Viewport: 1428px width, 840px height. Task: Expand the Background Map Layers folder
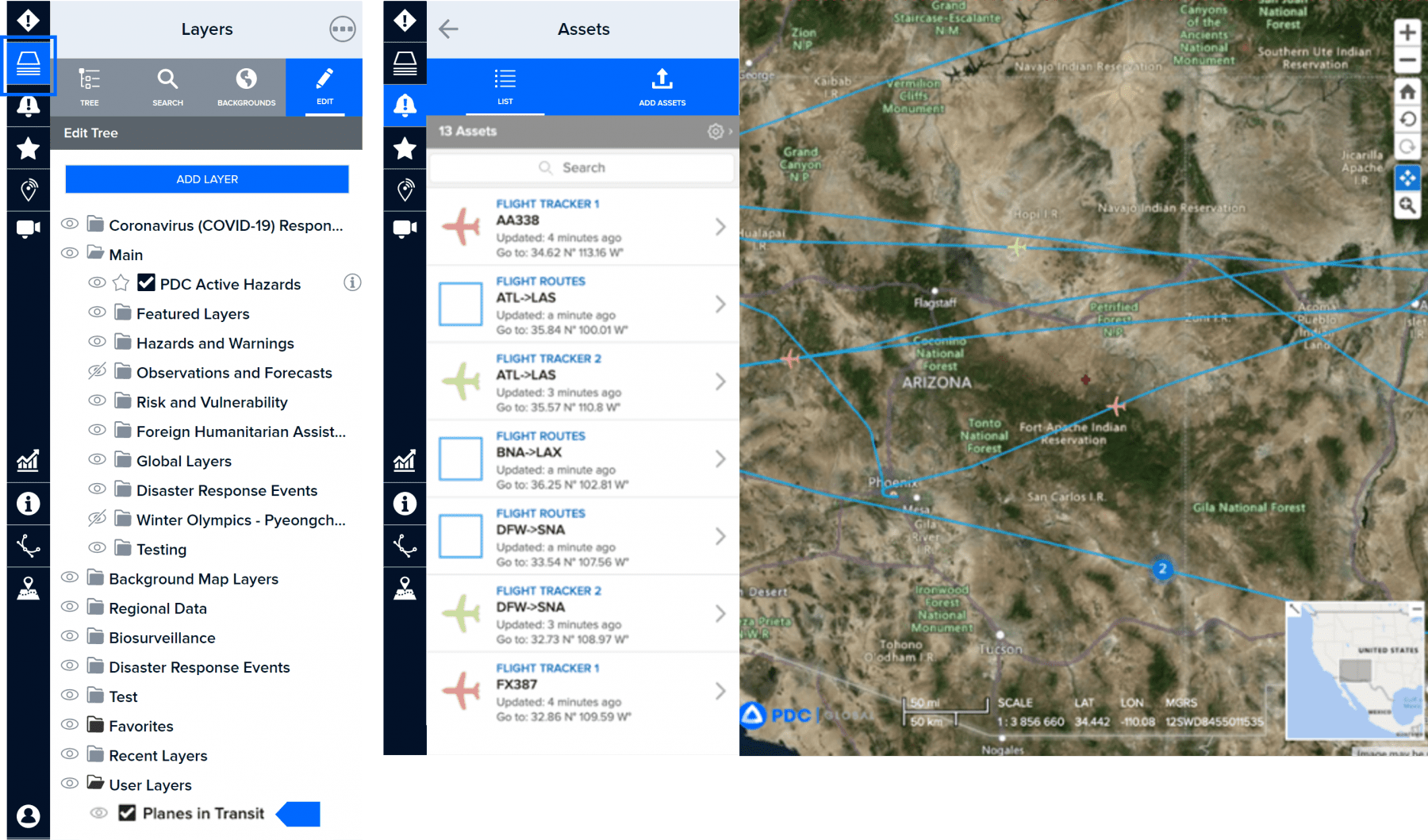(96, 577)
